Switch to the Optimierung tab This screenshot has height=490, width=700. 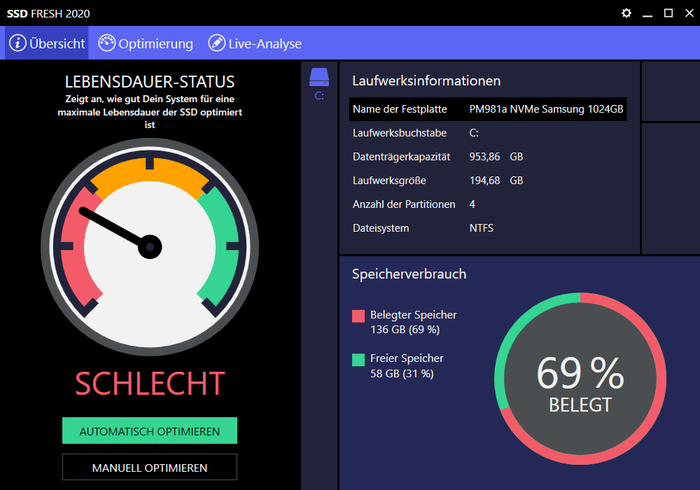[x=146, y=43]
